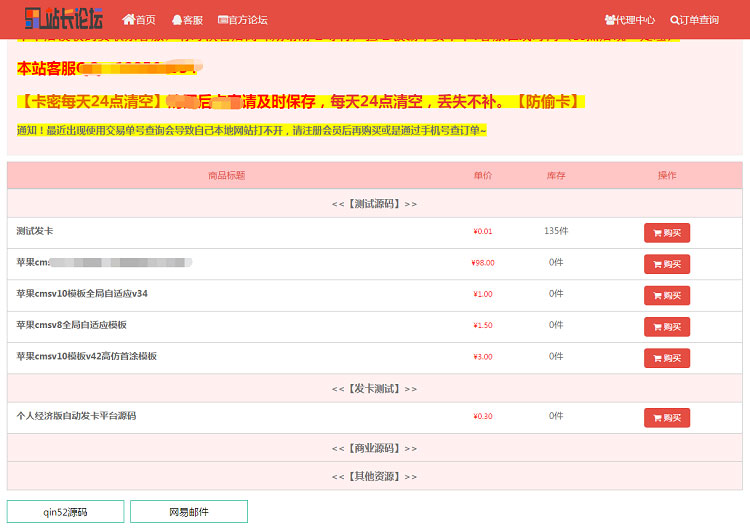Buy the 测试发卡 product
The height and width of the screenshot is (529, 750).
pyautogui.click(x=666, y=233)
